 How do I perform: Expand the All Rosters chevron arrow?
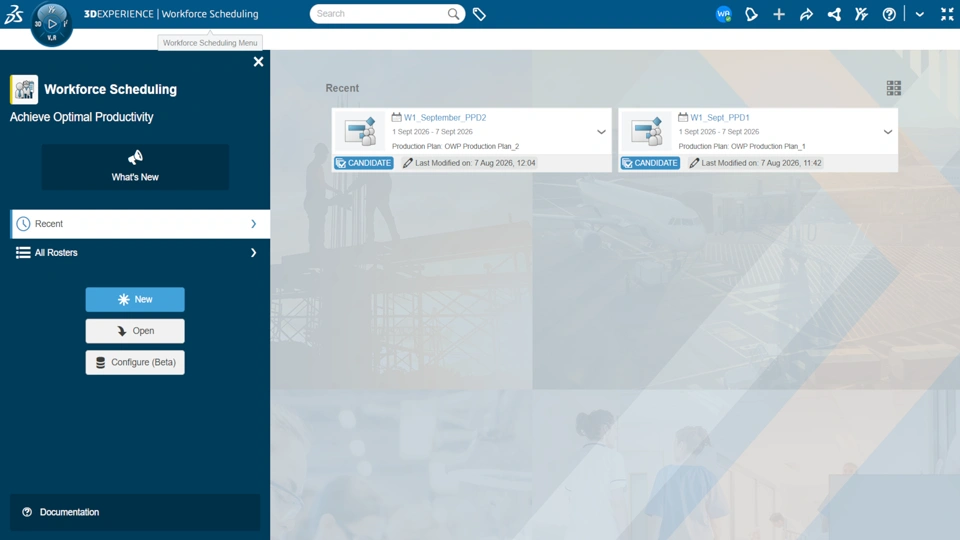(x=253, y=253)
